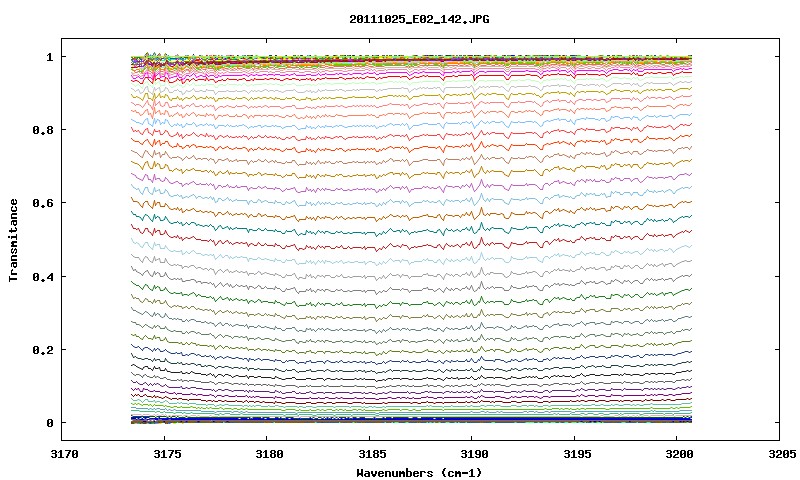800x480 pixels.
Task: Click the y-axis tick label 1
Action: click(49, 57)
